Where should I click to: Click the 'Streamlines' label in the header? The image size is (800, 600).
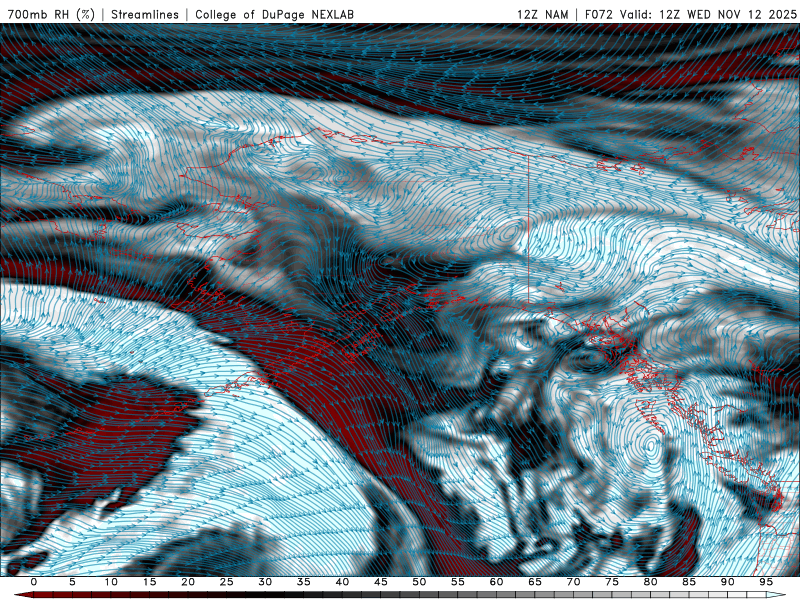(x=145, y=14)
